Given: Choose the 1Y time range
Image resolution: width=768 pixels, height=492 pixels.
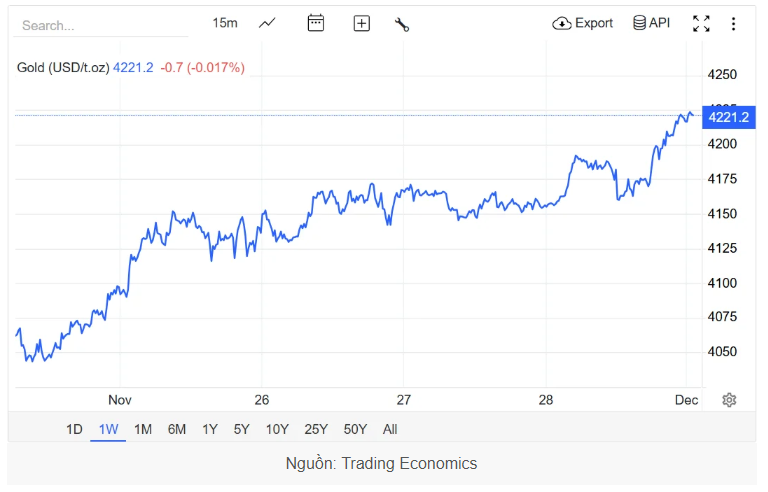Looking at the screenshot, I should point(210,429).
